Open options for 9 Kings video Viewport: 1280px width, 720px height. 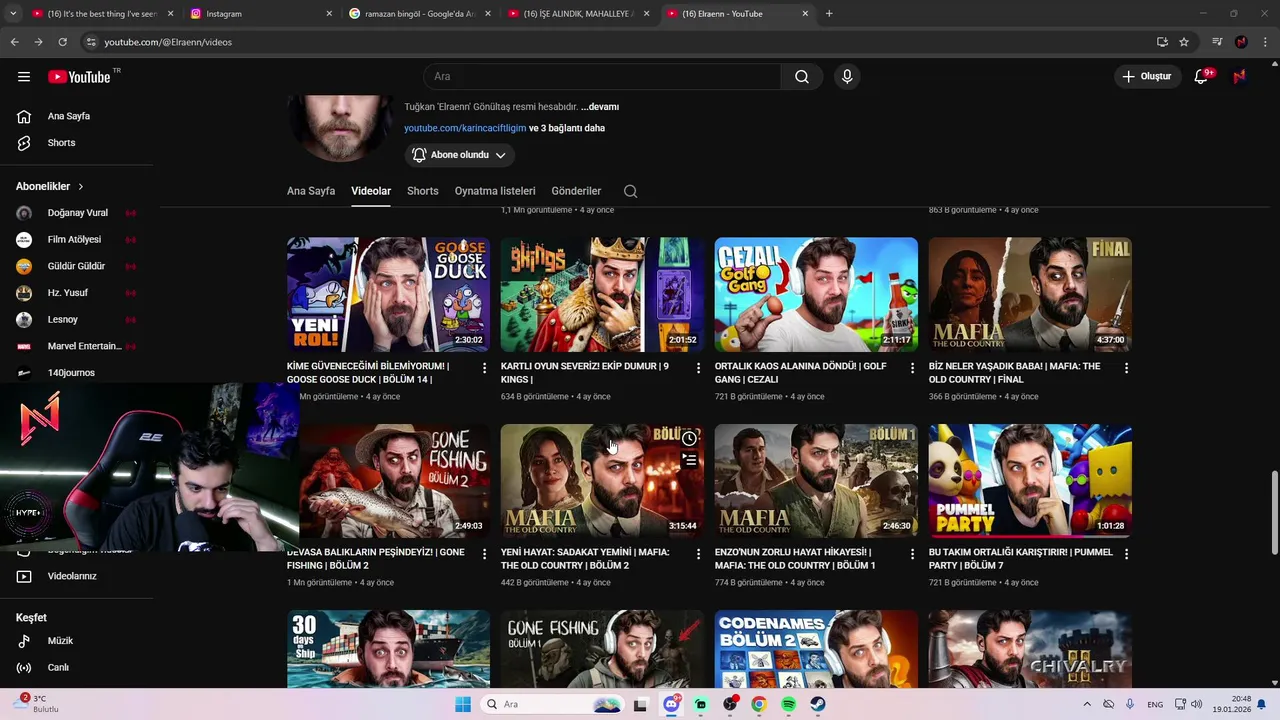(699, 369)
